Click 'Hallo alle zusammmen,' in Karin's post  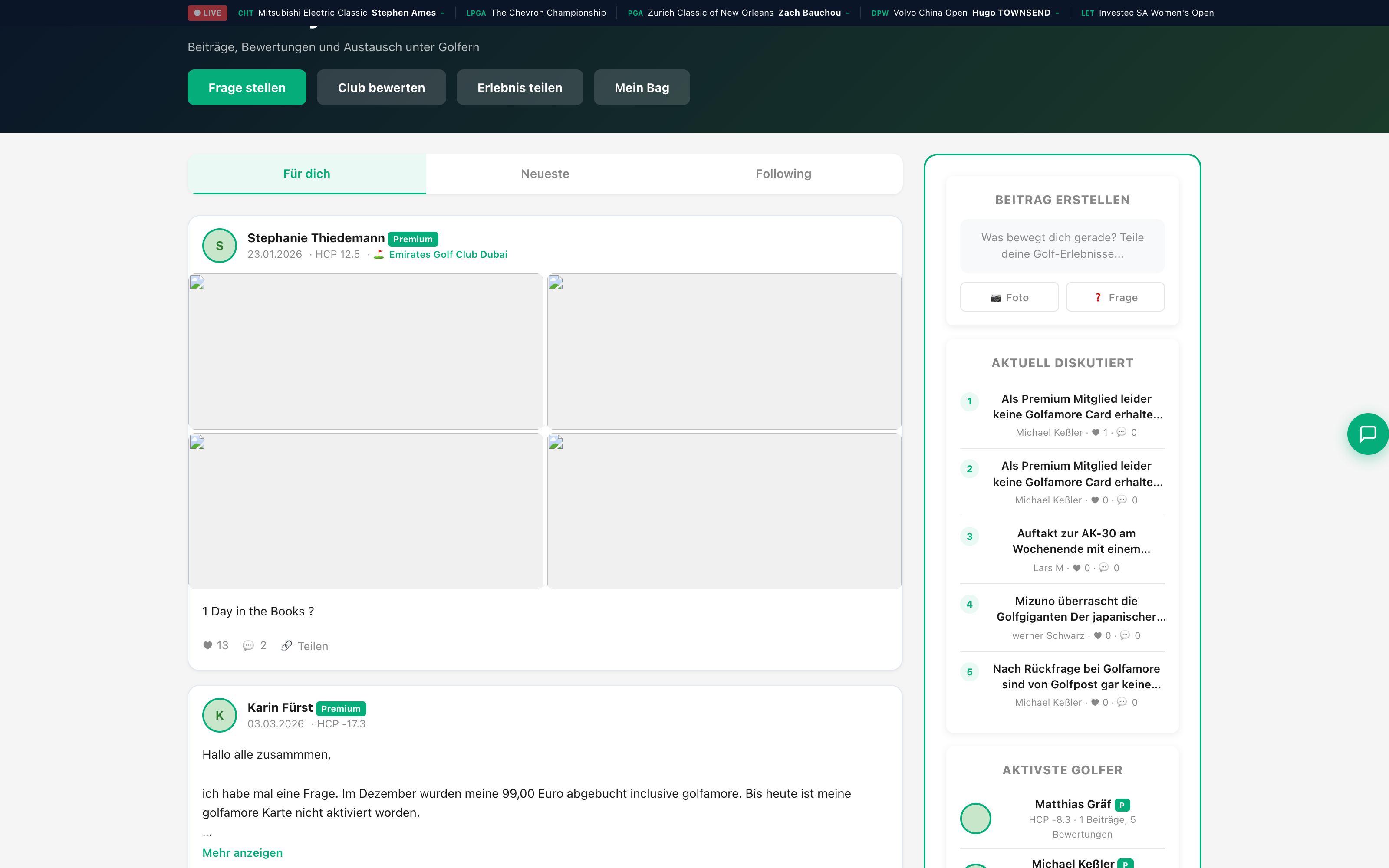coord(267,754)
